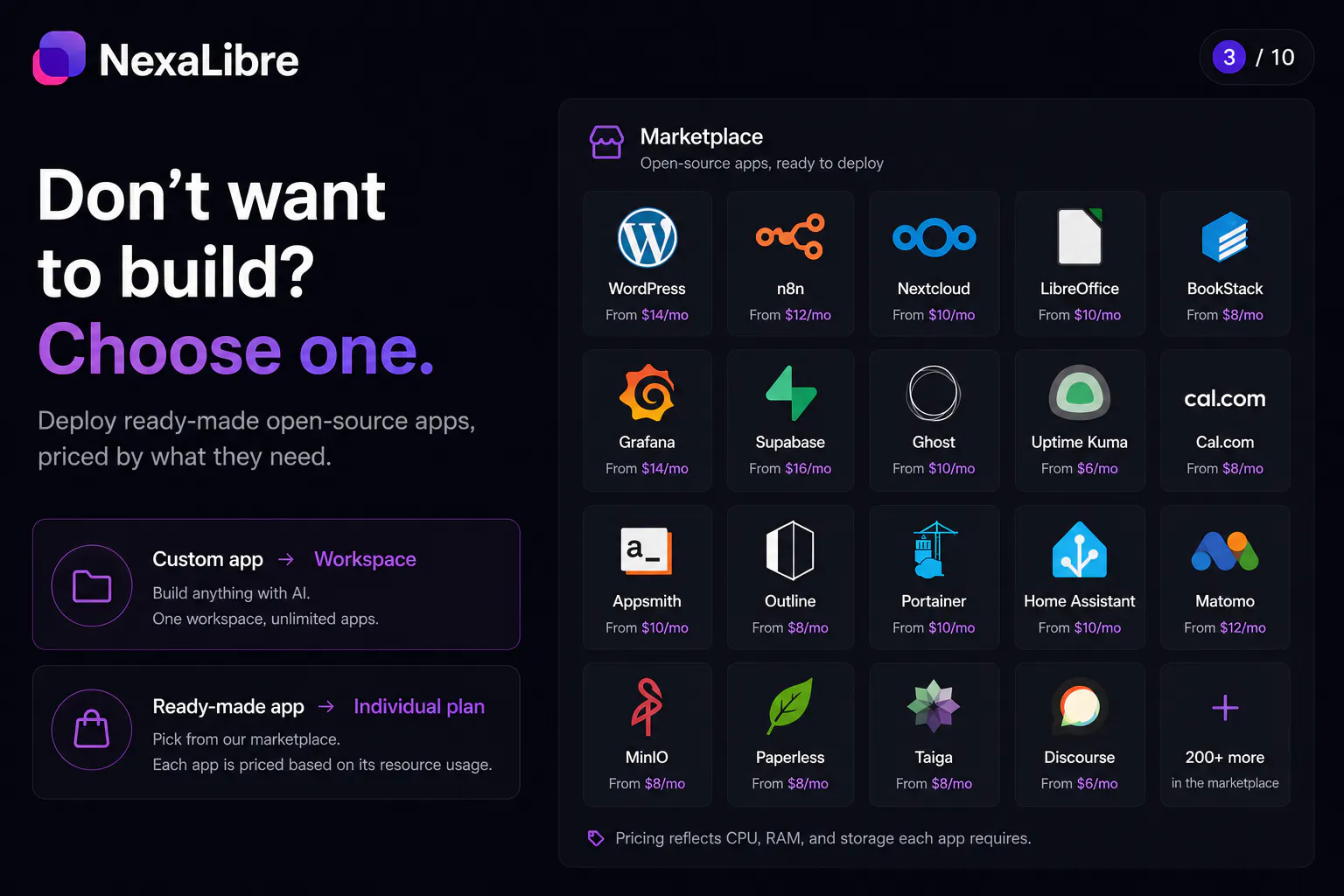Image resolution: width=1344 pixels, height=896 pixels.
Task: Click the "Choose one." purple headline
Action: point(236,349)
